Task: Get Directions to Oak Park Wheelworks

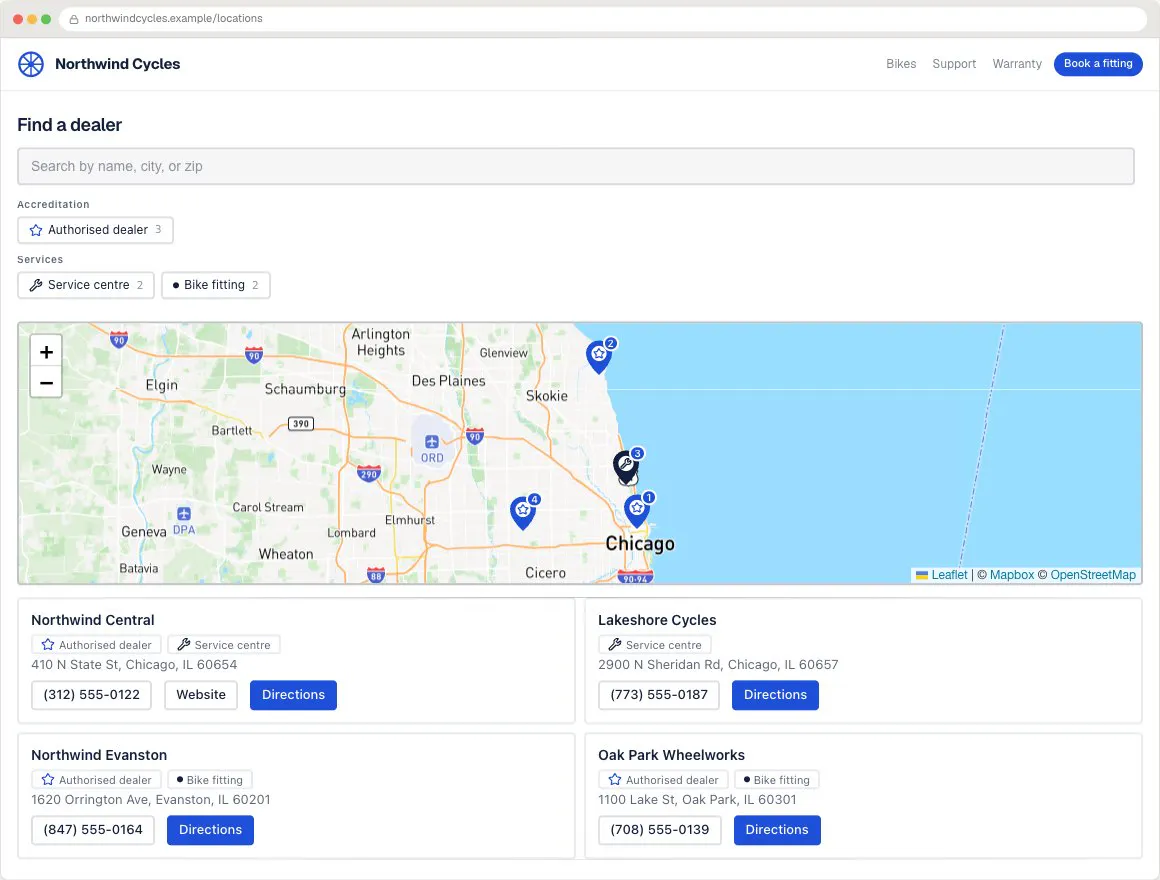Action: (777, 830)
